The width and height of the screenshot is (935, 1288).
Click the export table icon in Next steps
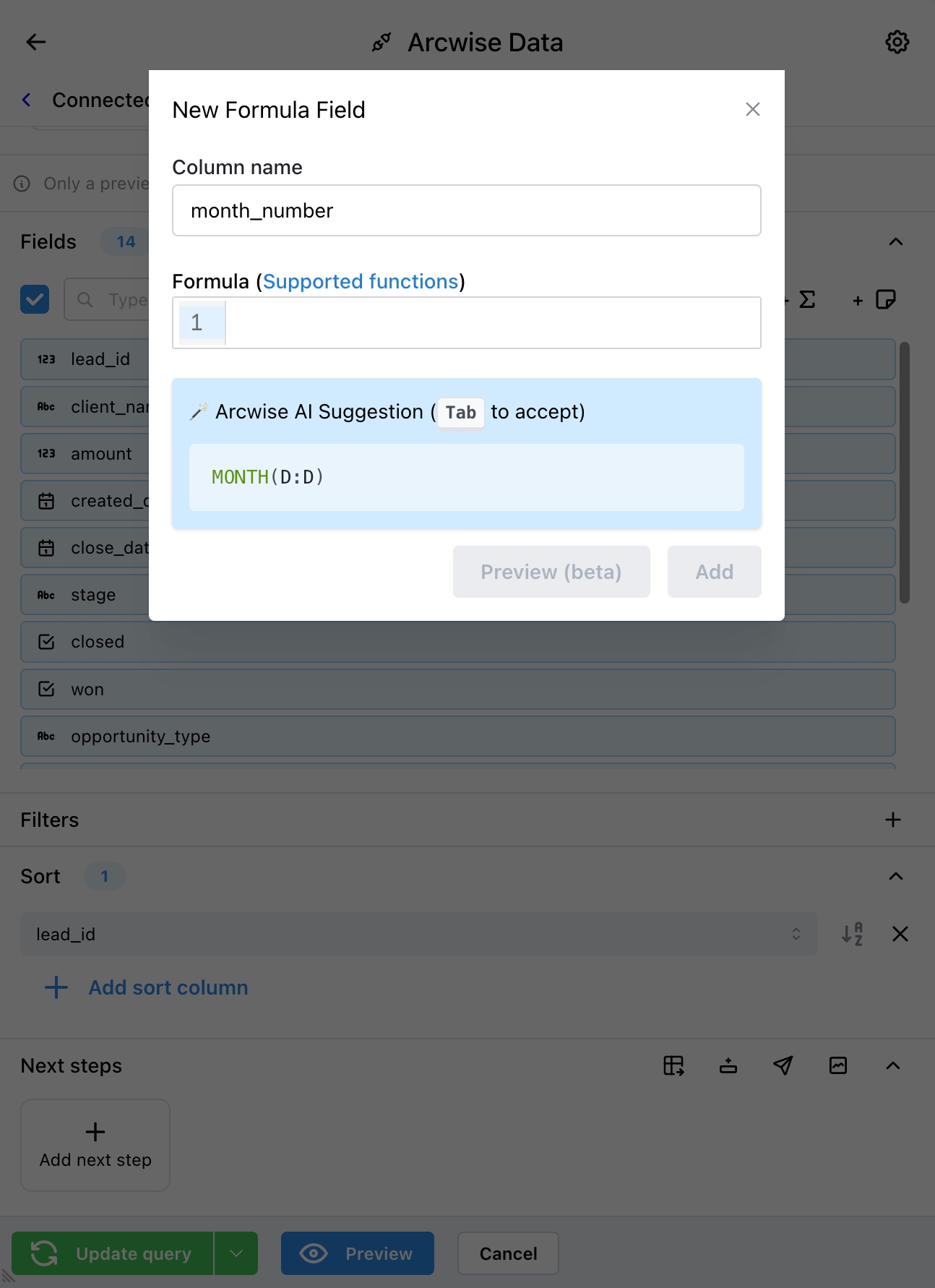pyautogui.click(x=673, y=1065)
